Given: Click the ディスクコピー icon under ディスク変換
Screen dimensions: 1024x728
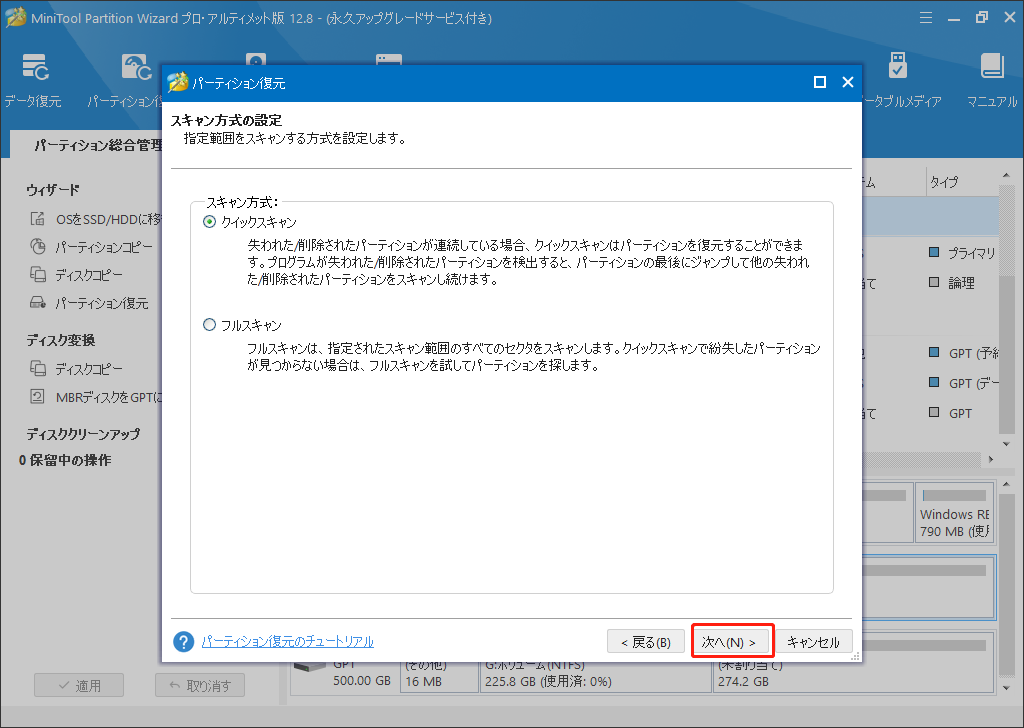Looking at the screenshot, I should 38,368.
